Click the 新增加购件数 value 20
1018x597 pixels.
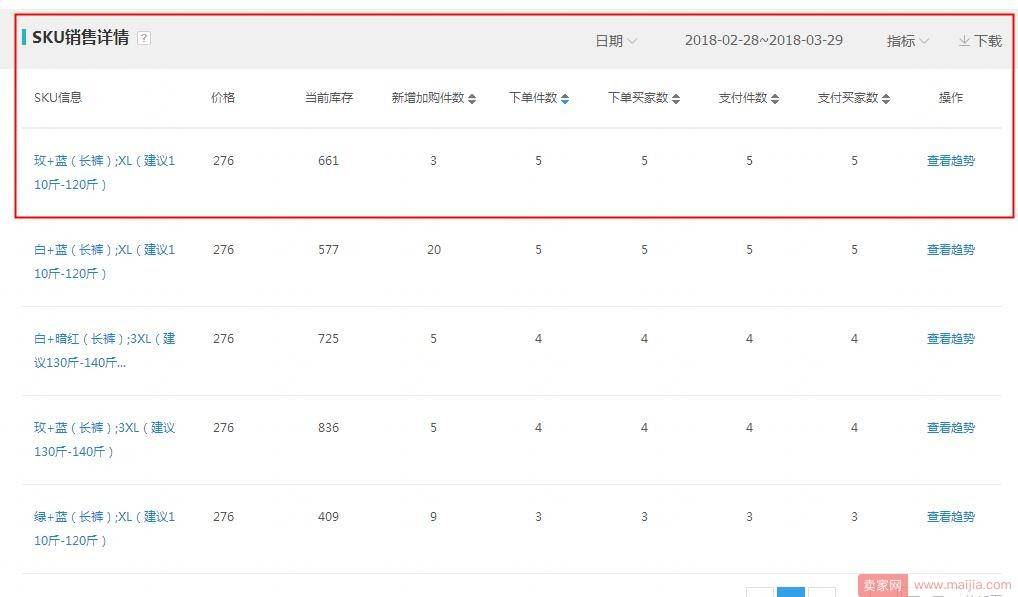434,250
